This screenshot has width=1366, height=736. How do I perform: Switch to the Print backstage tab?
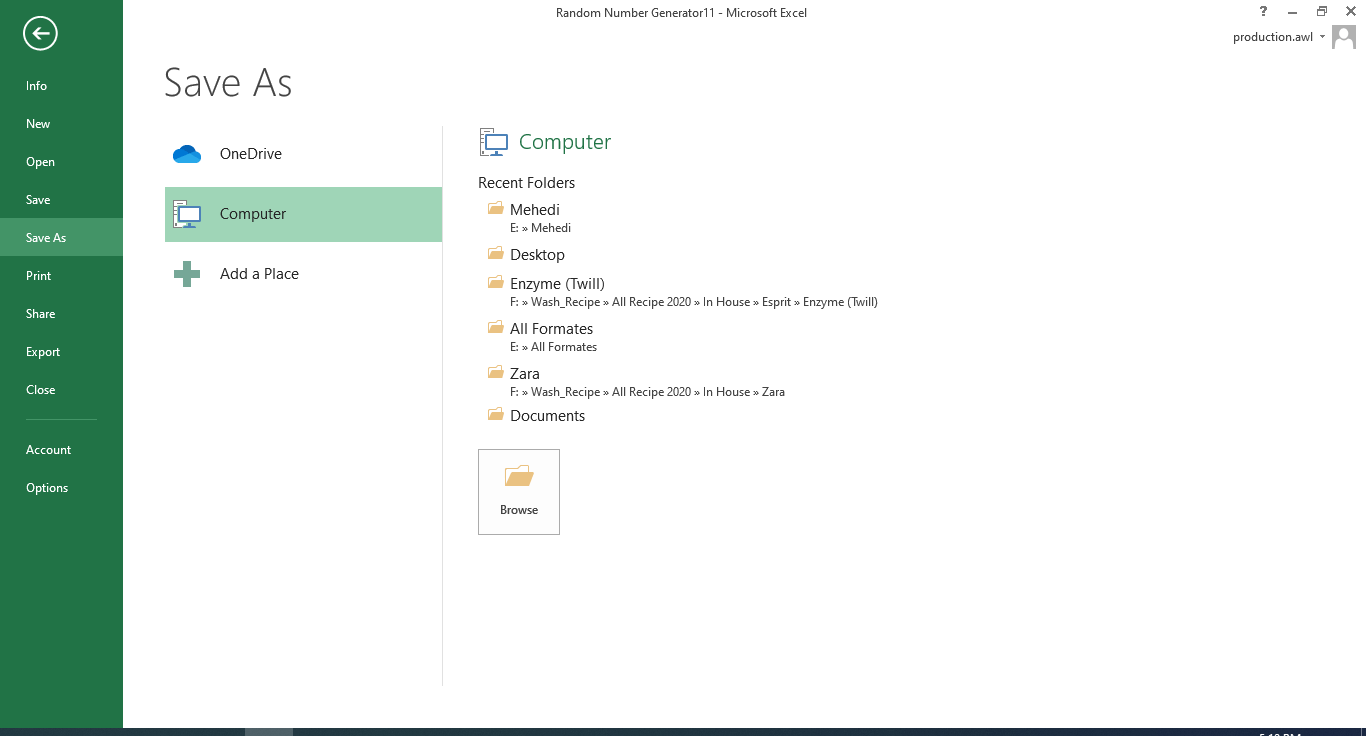point(38,275)
